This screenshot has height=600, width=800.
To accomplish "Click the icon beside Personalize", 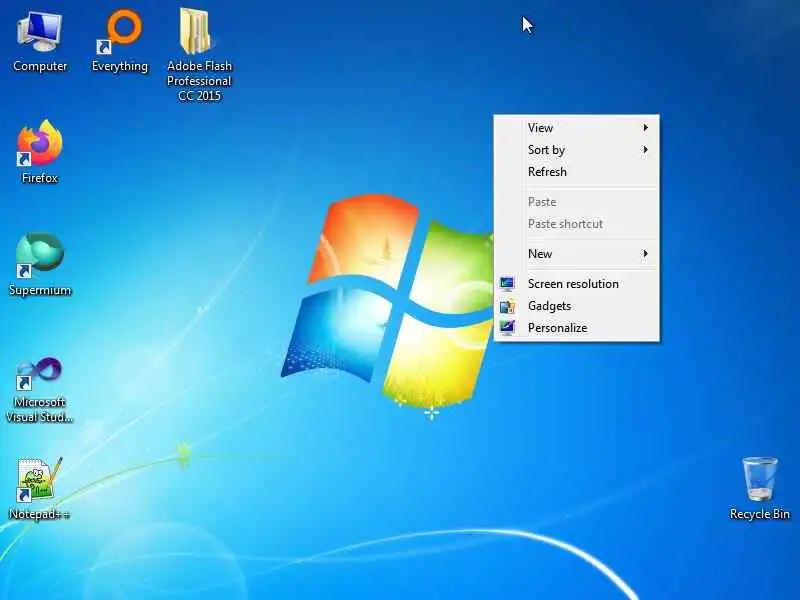I will coord(507,328).
